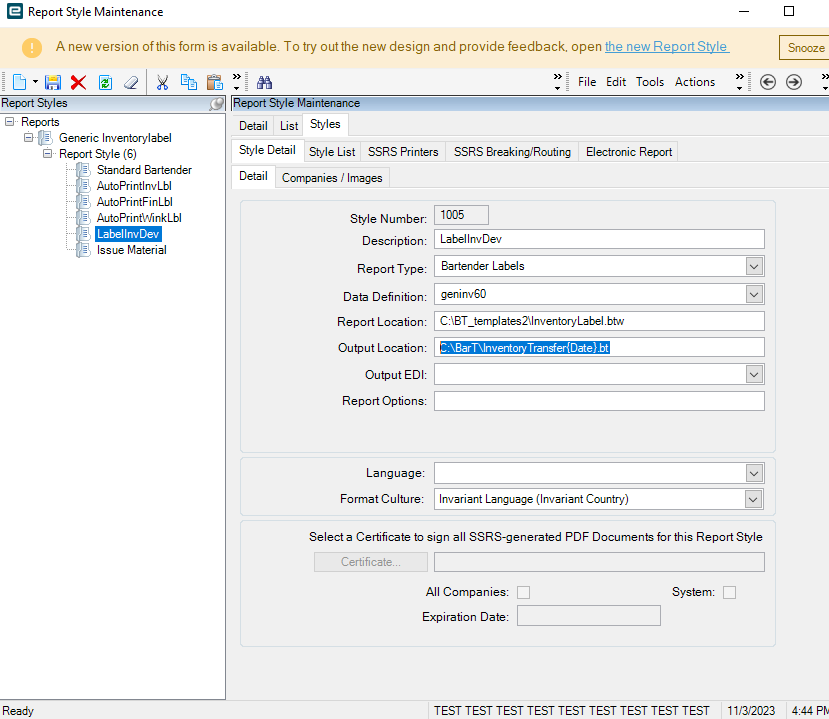The image size is (829, 719).
Task: Open the Data Definition dropdown
Action: [x=754, y=295]
